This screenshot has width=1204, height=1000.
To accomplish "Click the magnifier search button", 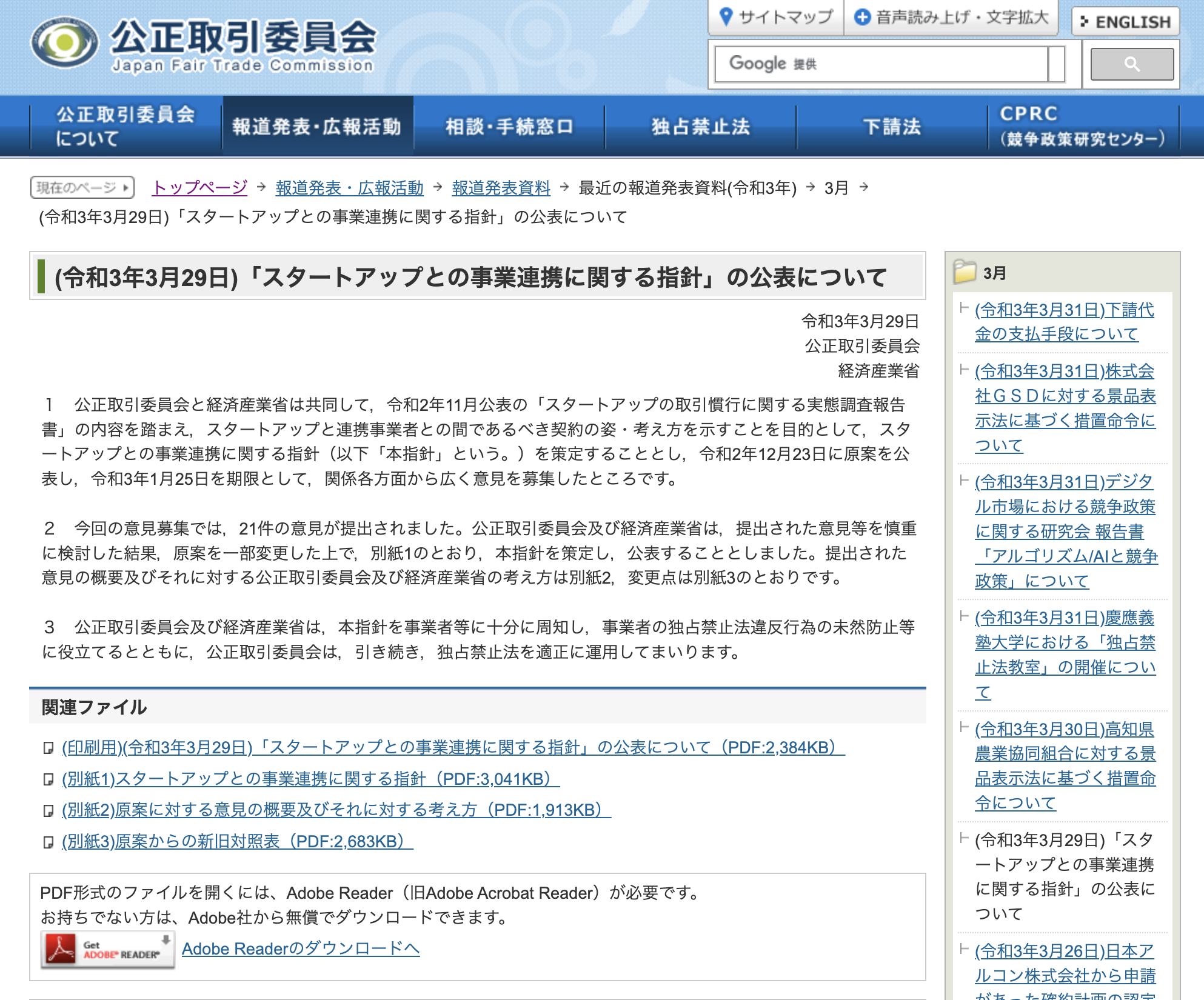I will click(1132, 64).
